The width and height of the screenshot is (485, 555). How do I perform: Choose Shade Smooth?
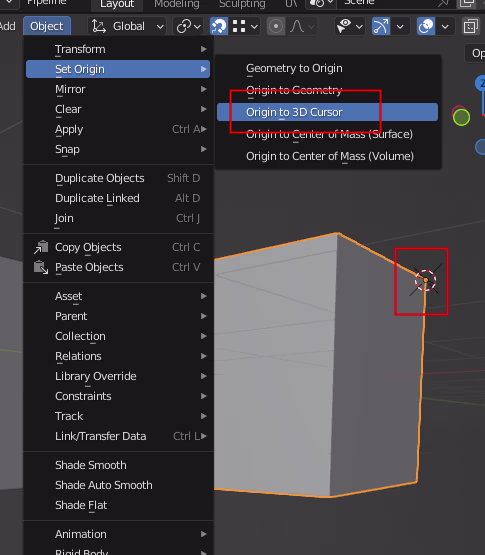click(118, 465)
